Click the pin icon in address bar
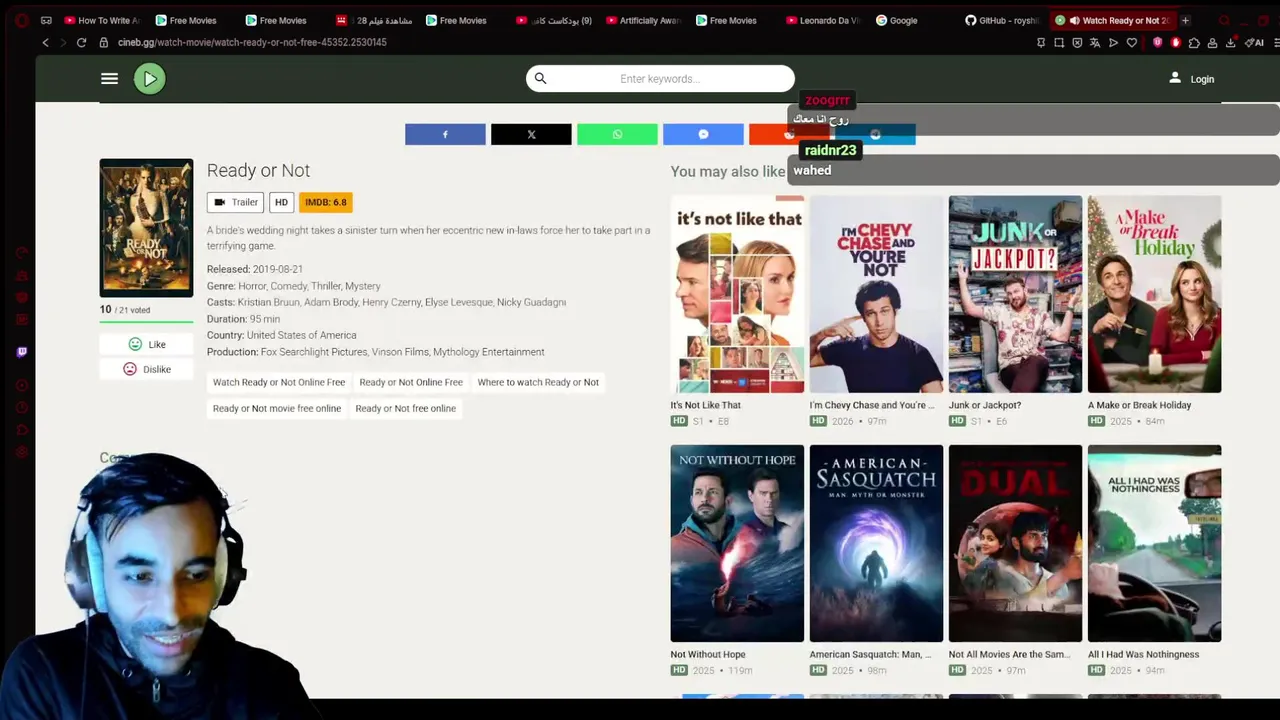The height and width of the screenshot is (720, 1280). pos(1041,42)
